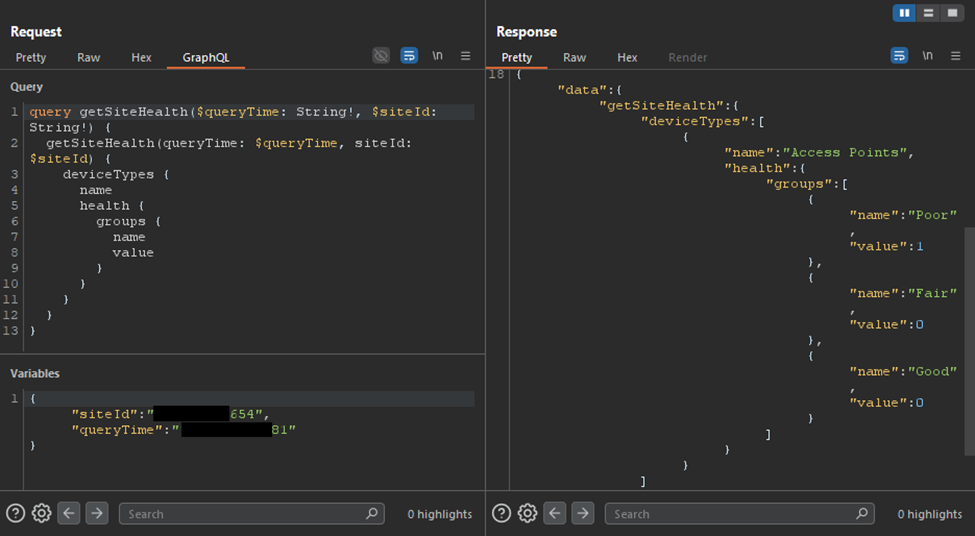Click "Poor" name value in Response
The height and width of the screenshot is (536, 975).
(x=932, y=215)
